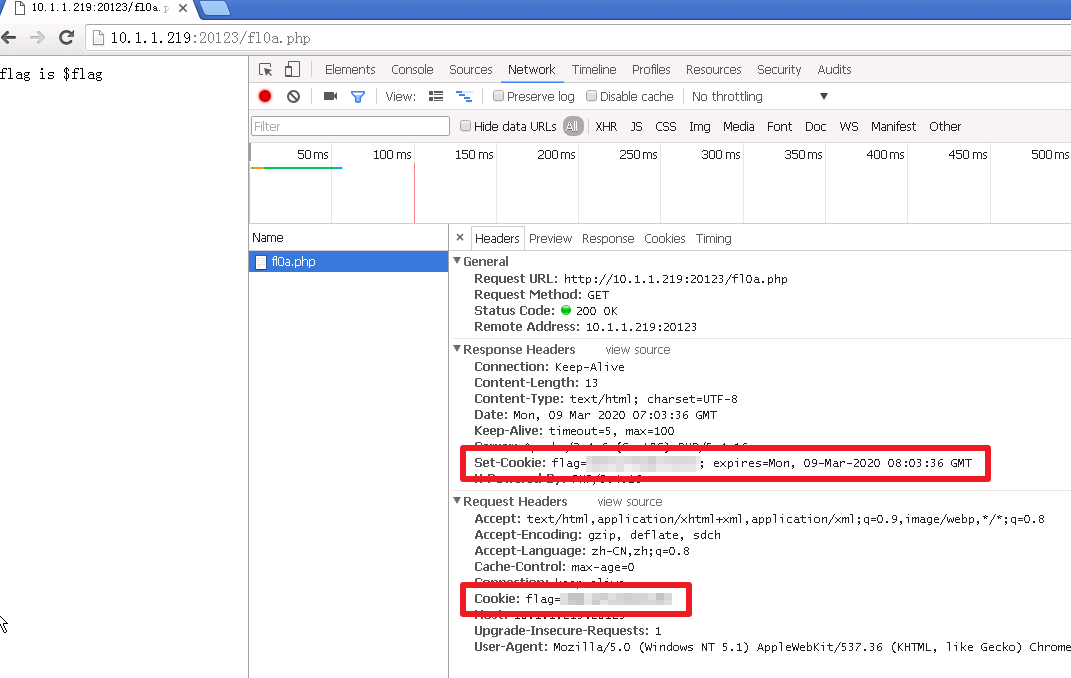Enable Disable cache checkbox
1071x678 pixels.
click(592, 96)
